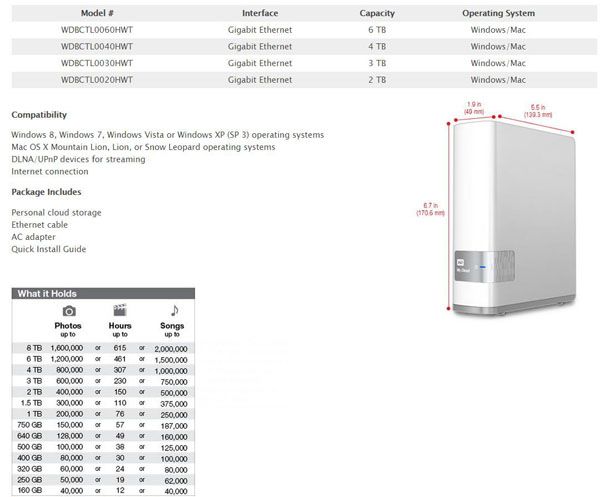Click the 187,000 songs value
This screenshot has width=600, height=497.
pyautogui.click(x=174, y=426)
